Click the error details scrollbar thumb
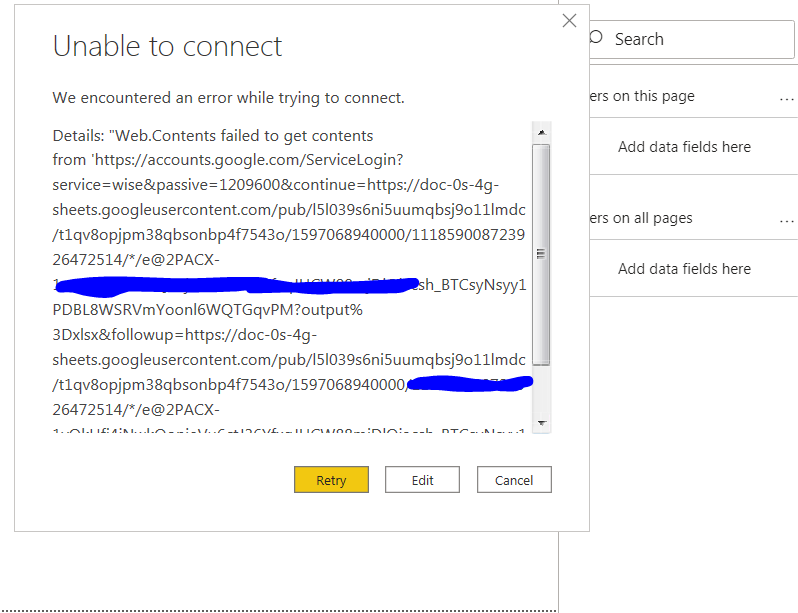 (541, 254)
